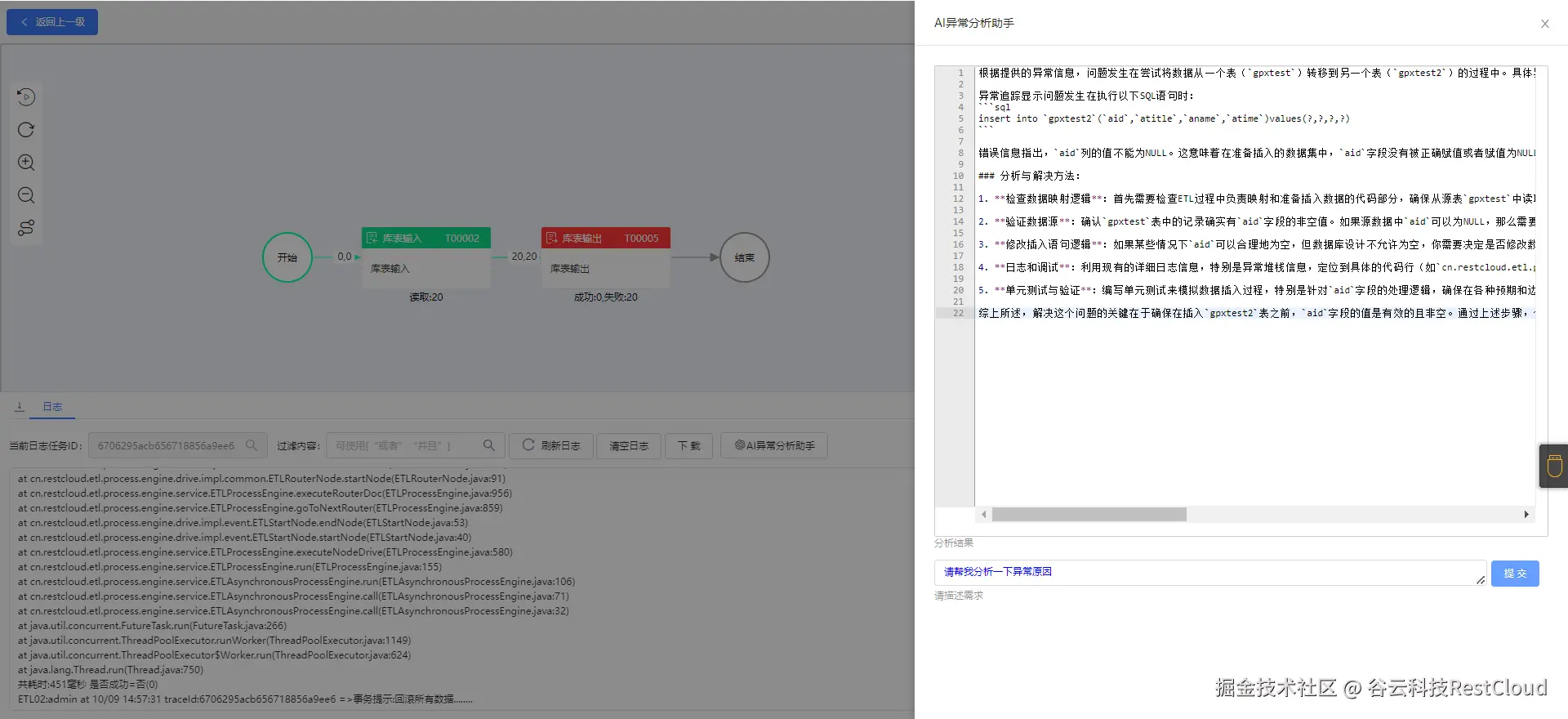Click search icon in filter content field
The height and width of the screenshot is (719, 1568).
point(489,445)
